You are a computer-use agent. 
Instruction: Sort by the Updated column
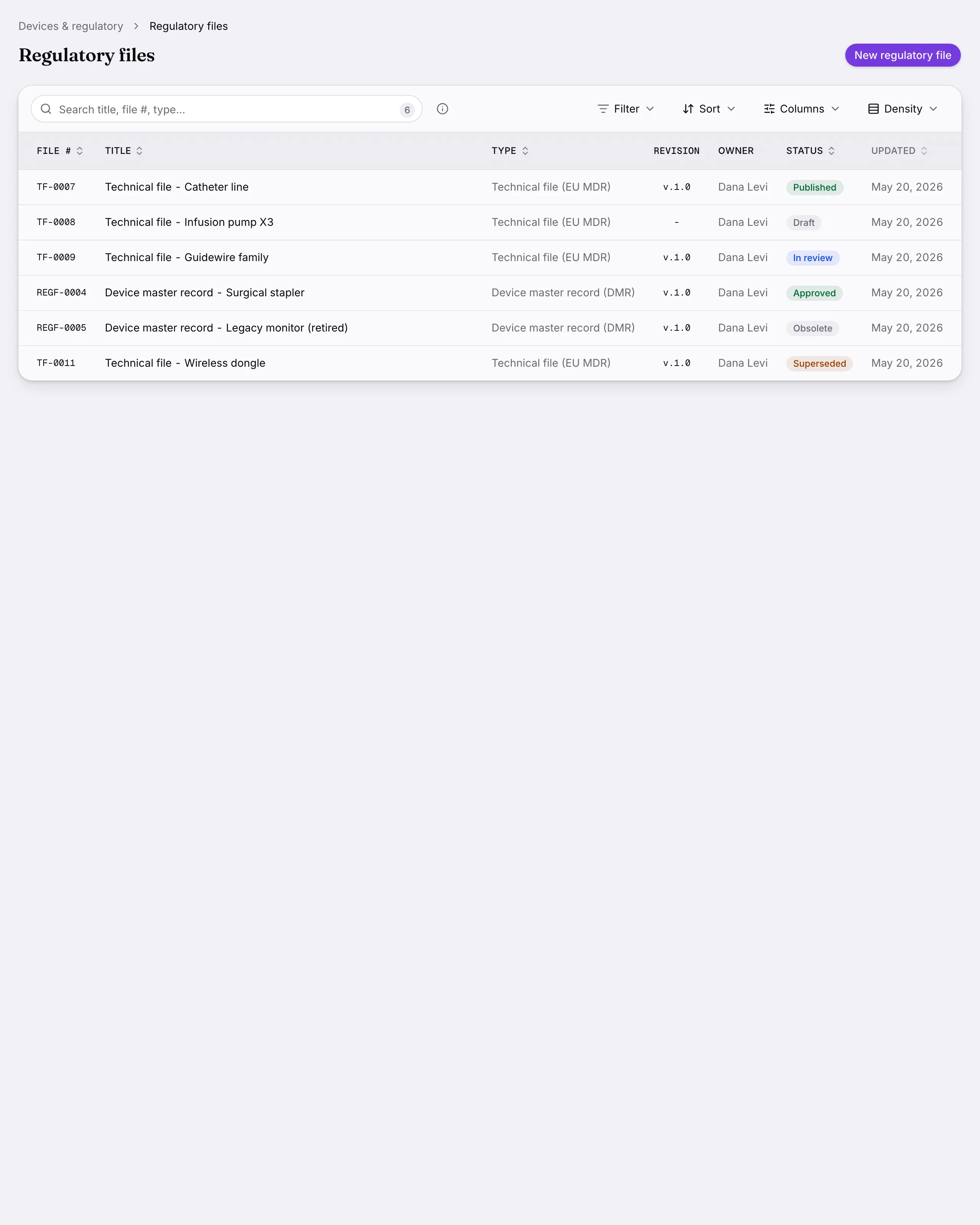[x=924, y=150]
